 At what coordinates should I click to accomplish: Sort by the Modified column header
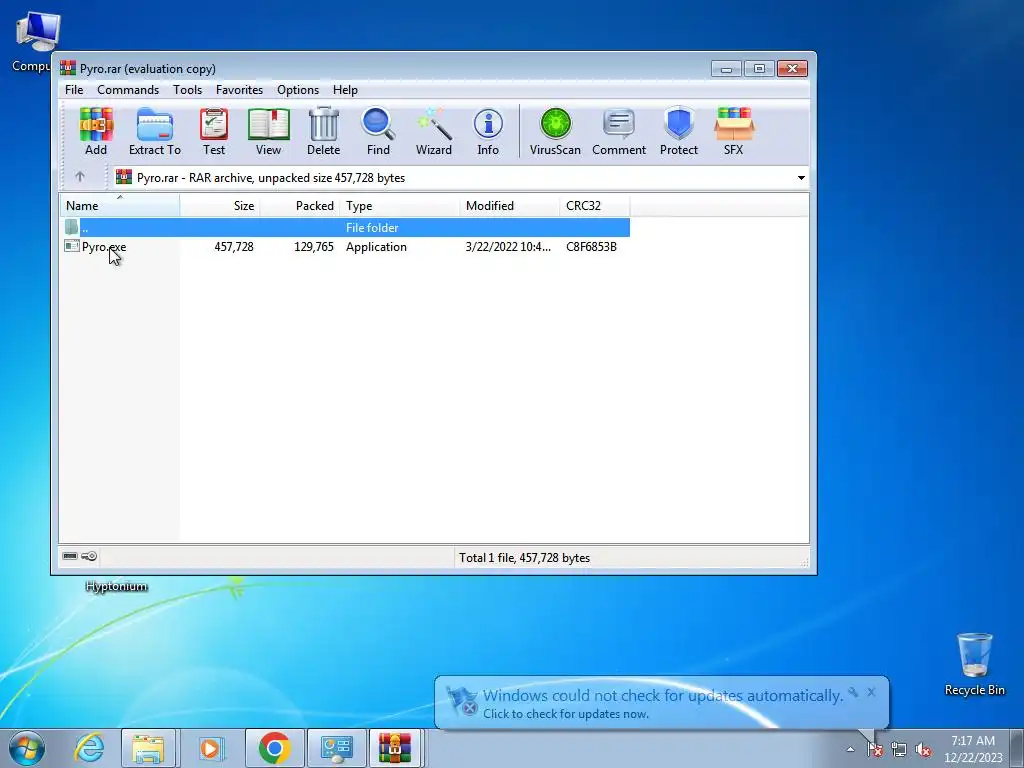509,206
